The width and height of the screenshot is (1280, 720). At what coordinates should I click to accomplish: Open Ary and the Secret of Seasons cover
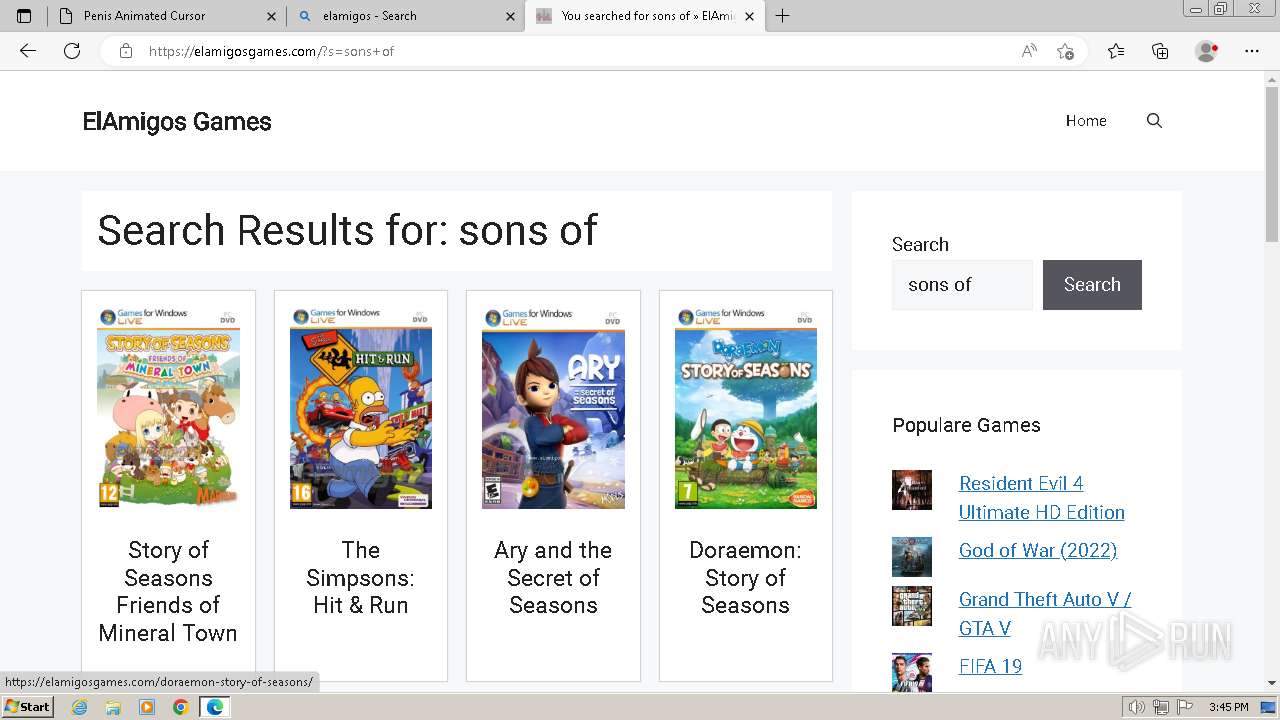coord(553,408)
